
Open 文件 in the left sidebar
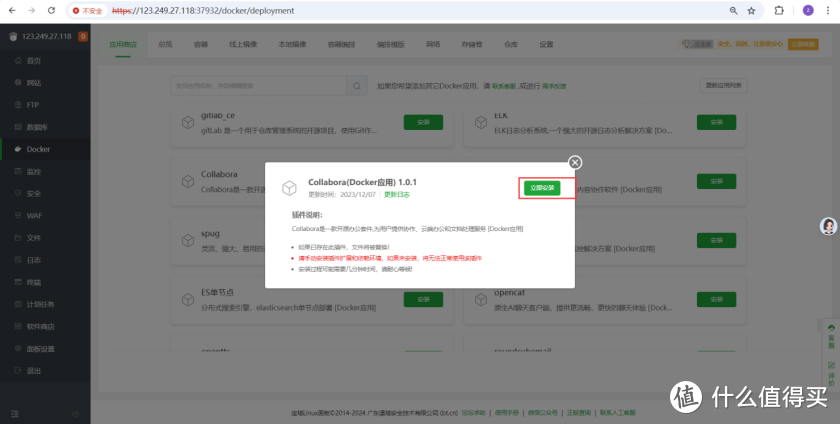click(34, 238)
